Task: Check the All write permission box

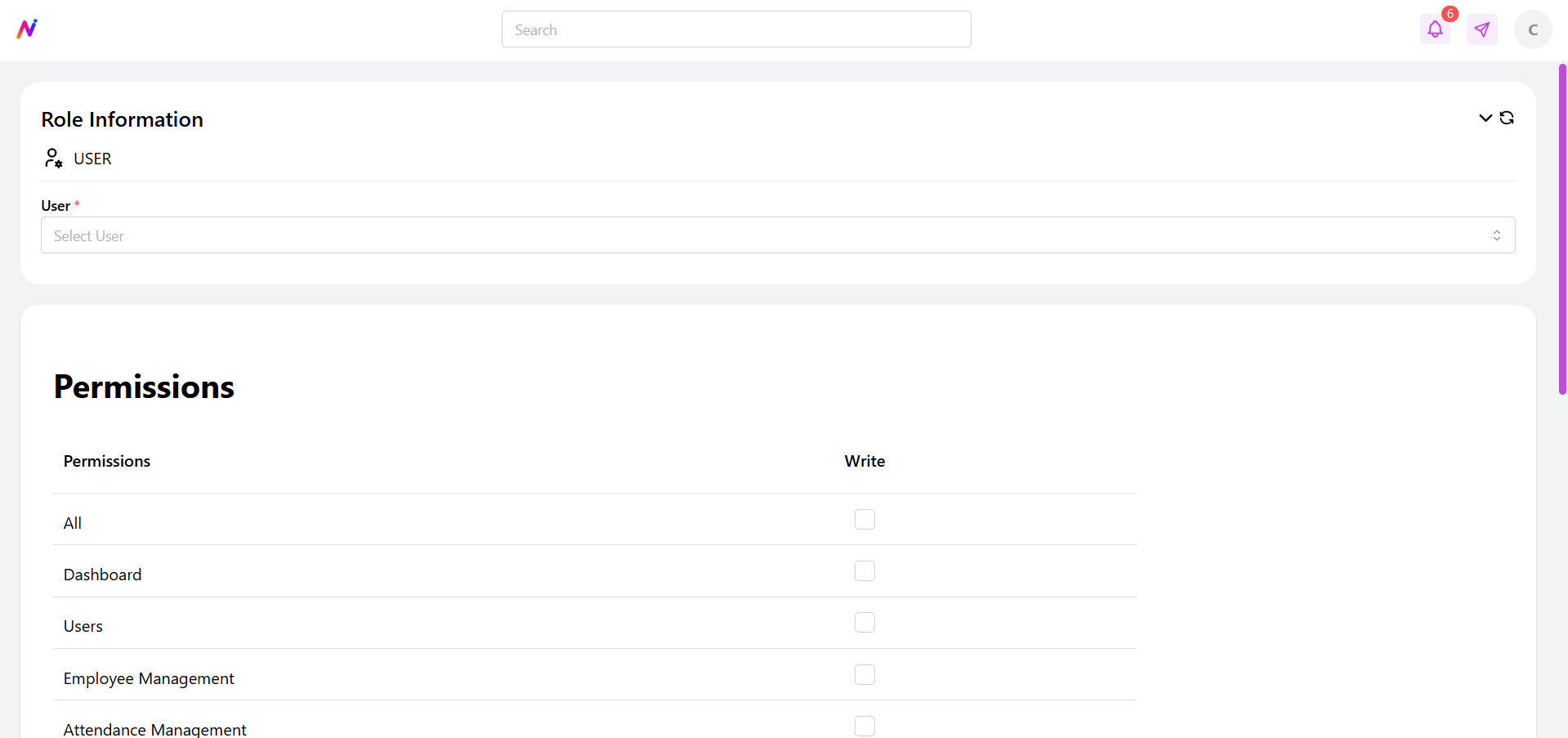Action: (x=864, y=520)
